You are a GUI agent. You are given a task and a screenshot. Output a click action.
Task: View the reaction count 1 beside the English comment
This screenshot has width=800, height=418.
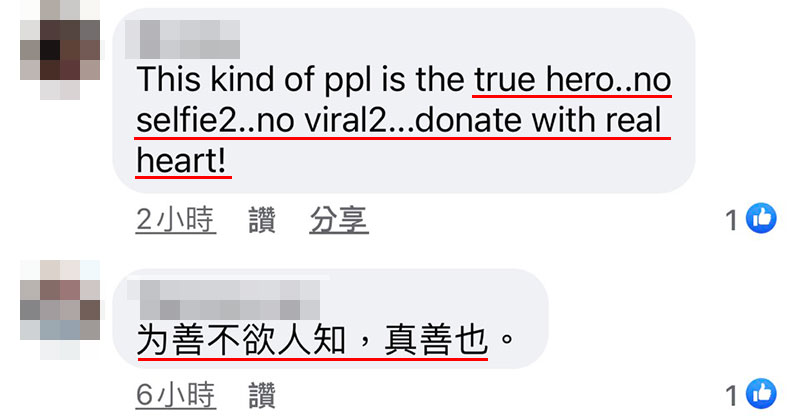coord(732,220)
